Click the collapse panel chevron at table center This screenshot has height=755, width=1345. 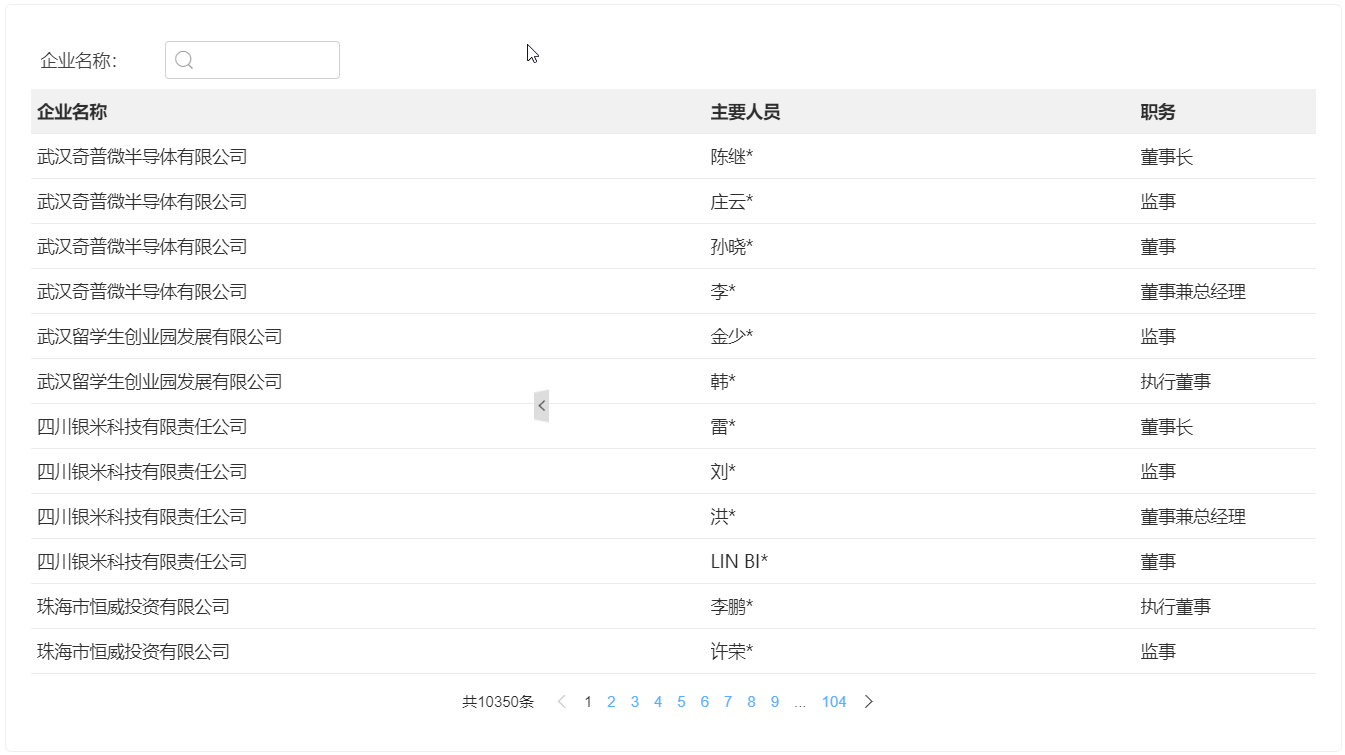[x=541, y=405]
